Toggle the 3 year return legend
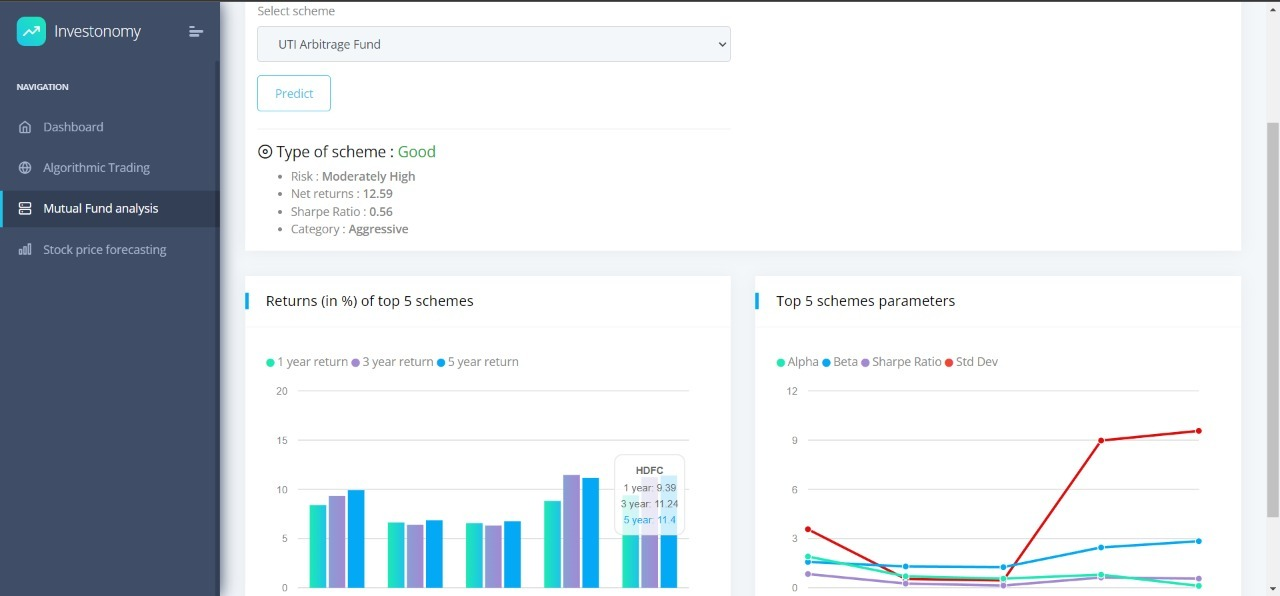 pos(392,362)
